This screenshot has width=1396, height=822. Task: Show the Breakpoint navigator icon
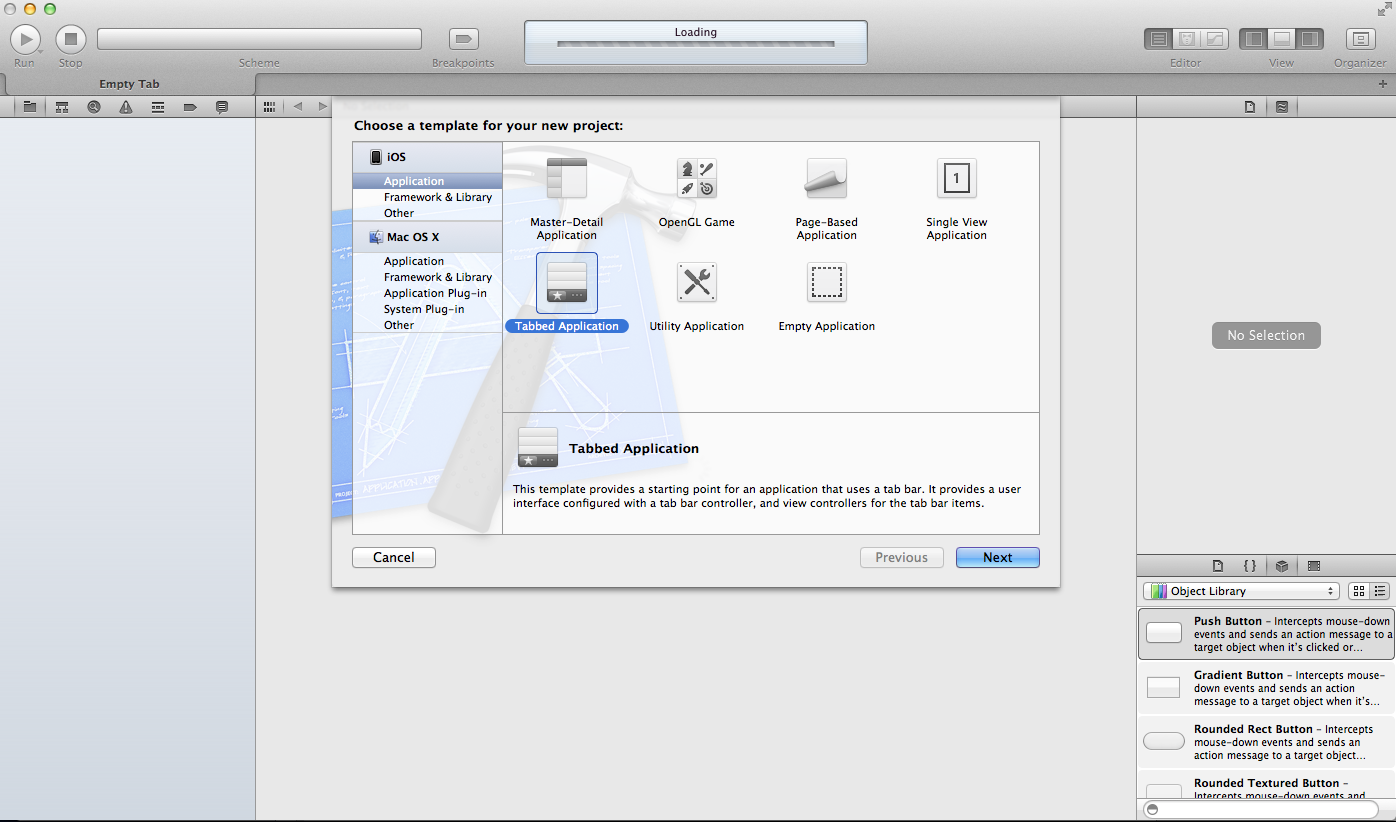point(190,106)
